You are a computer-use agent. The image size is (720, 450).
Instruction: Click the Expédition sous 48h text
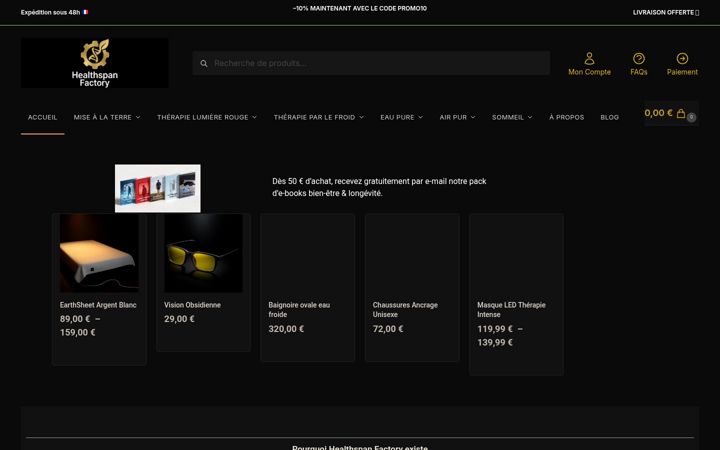coord(50,12)
